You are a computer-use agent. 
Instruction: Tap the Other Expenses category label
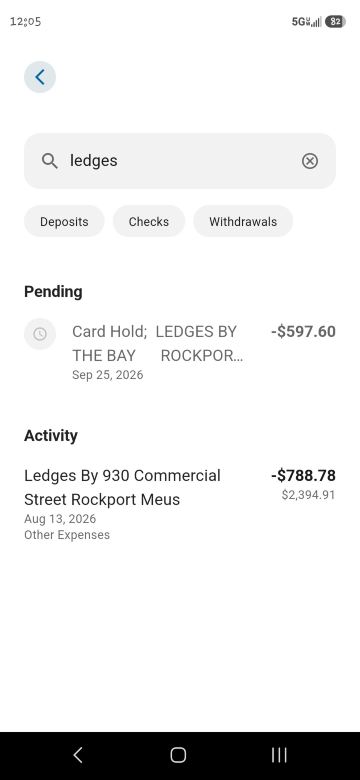[x=67, y=535]
